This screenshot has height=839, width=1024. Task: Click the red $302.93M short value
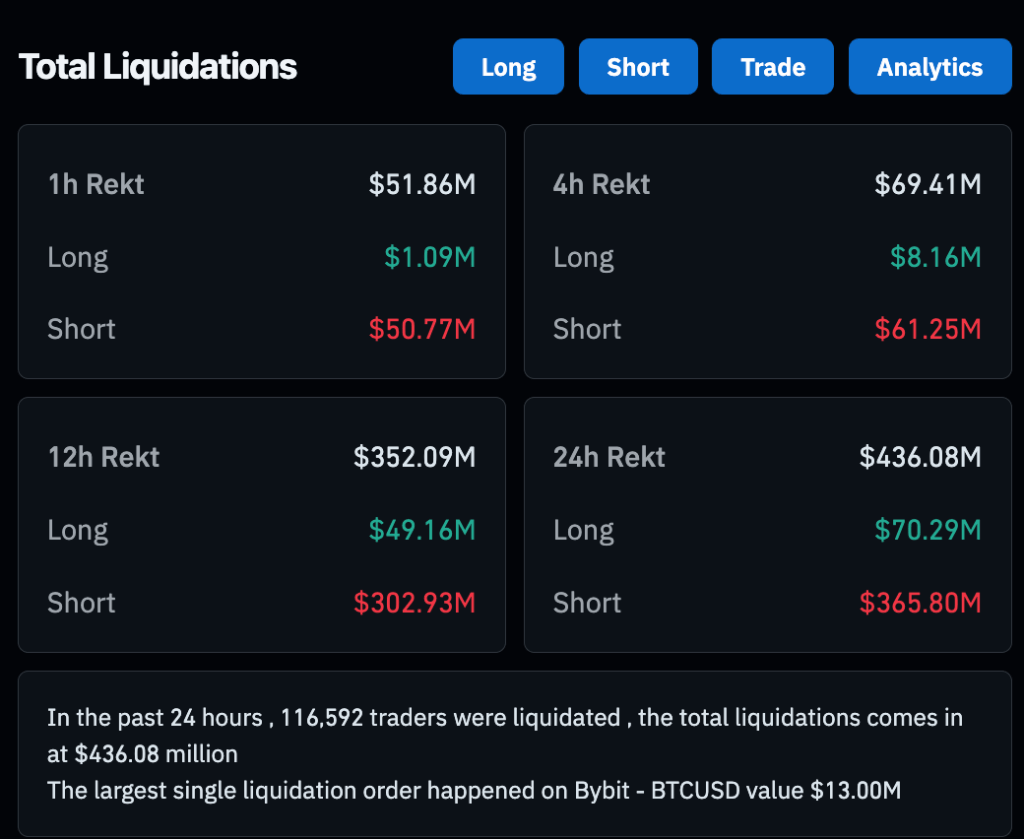[x=415, y=602]
